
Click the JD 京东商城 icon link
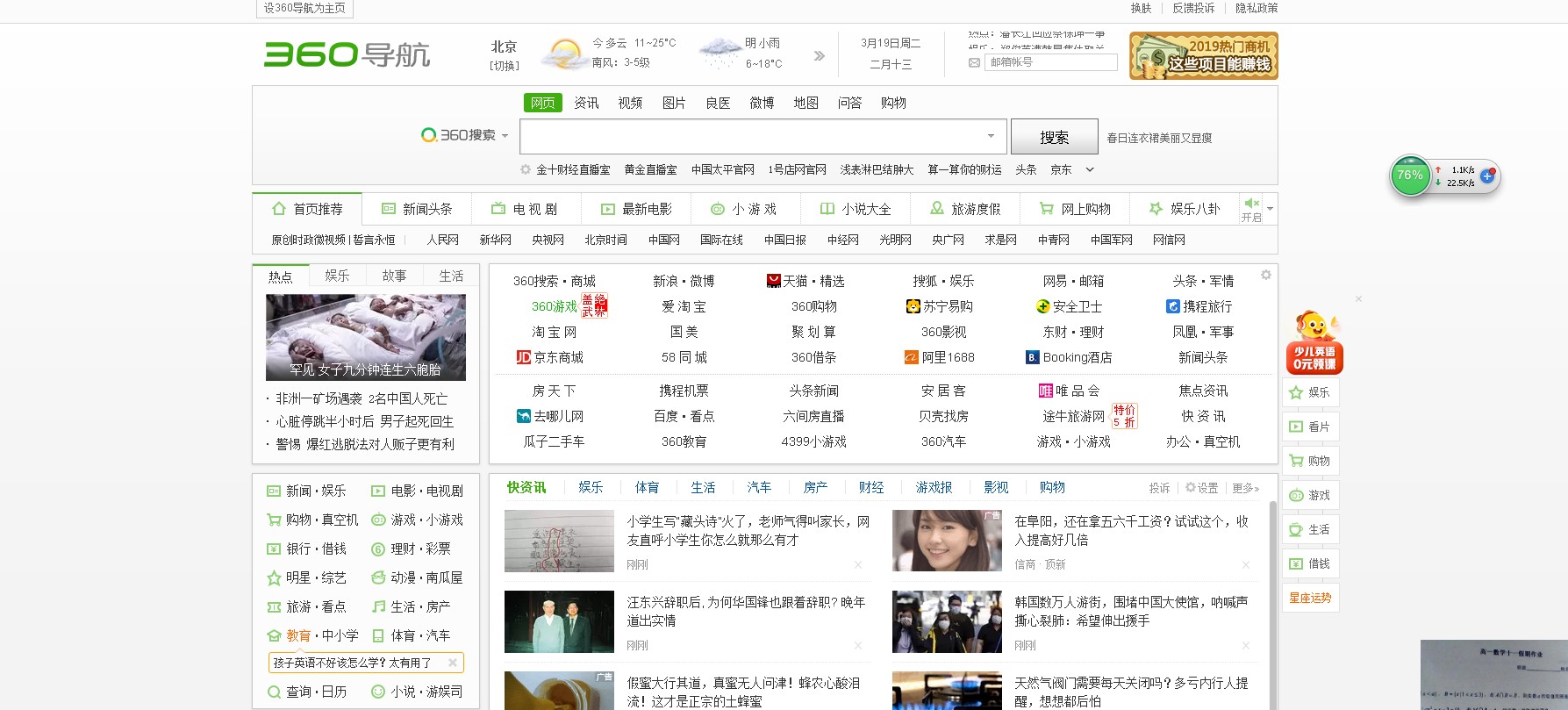[524, 357]
